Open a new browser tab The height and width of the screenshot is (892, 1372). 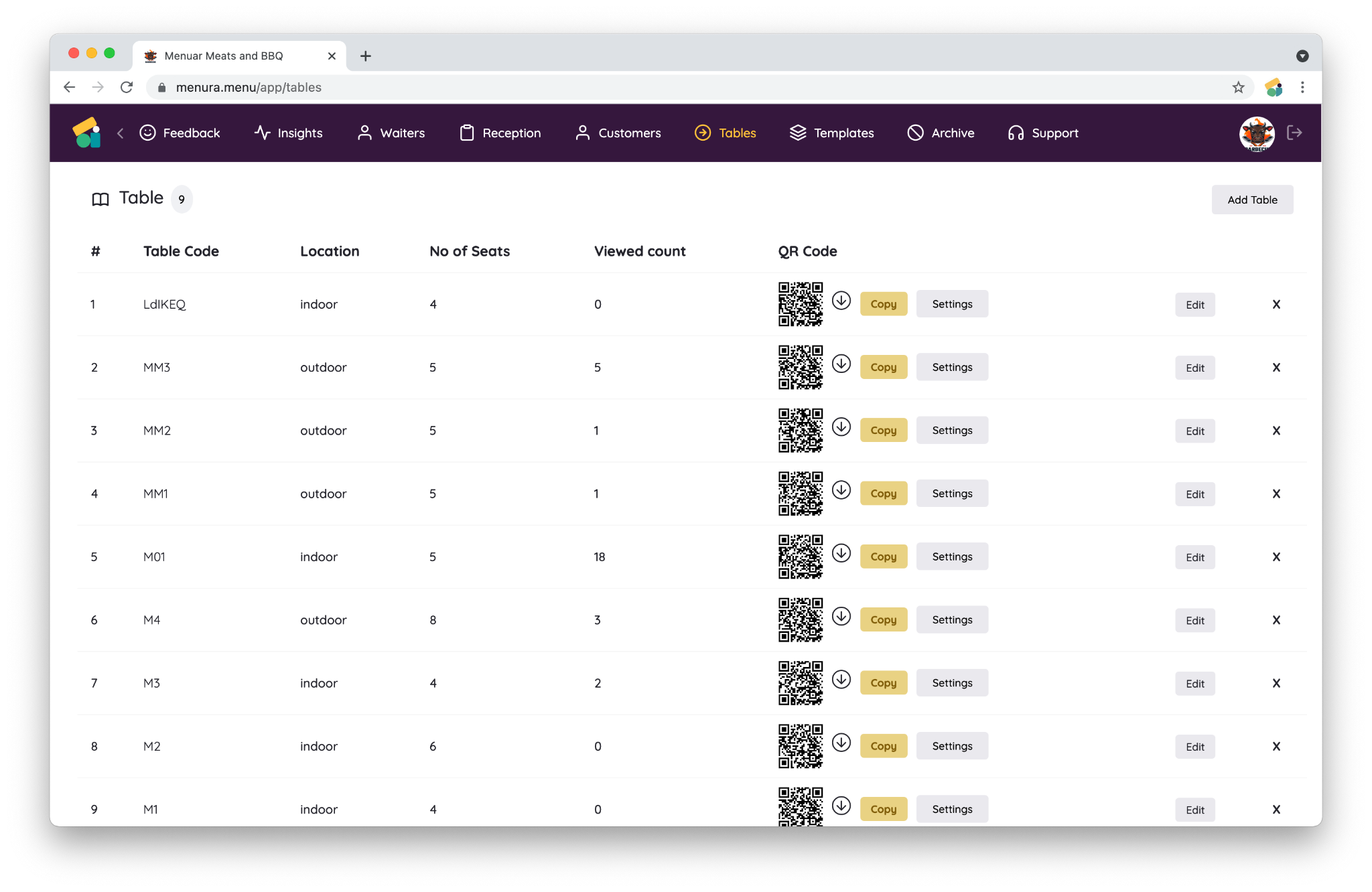click(x=365, y=56)
